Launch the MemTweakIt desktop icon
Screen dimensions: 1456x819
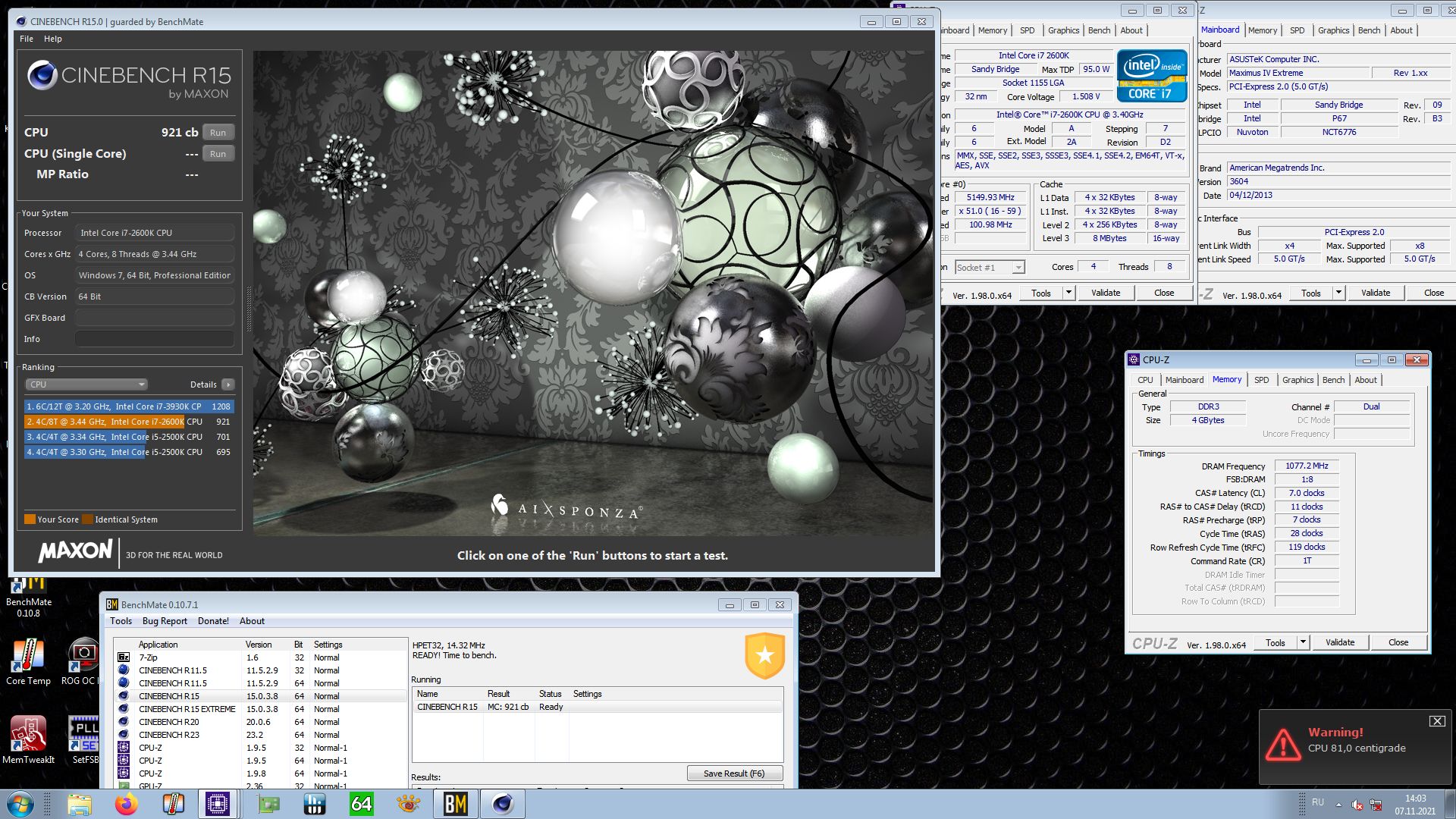tap(28, 739)
